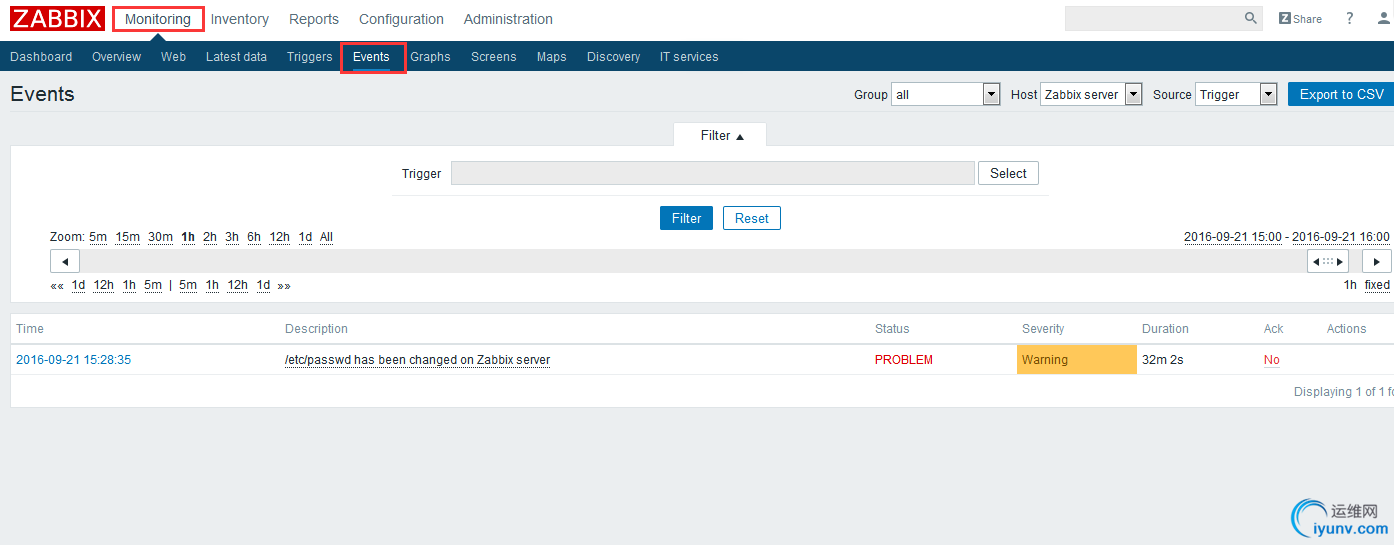Apply the blue Filter button

point(686,218)
